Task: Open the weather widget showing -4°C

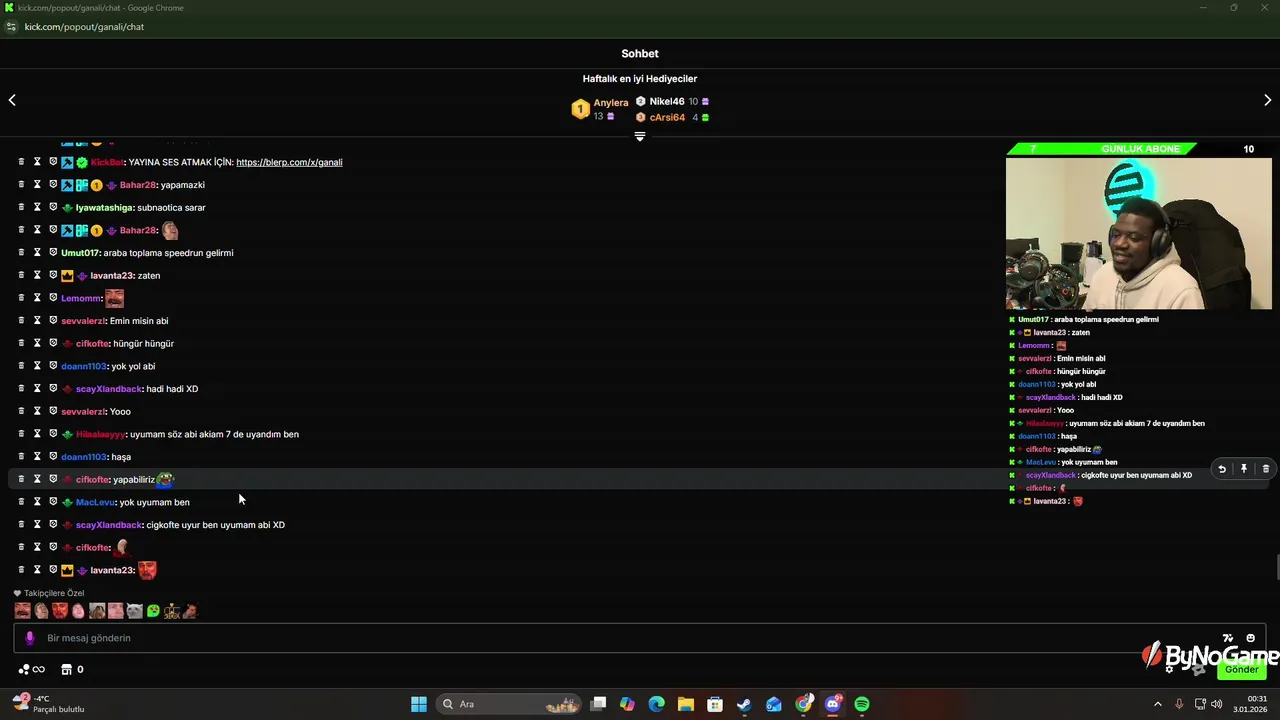Action: [x=48, y=704]
